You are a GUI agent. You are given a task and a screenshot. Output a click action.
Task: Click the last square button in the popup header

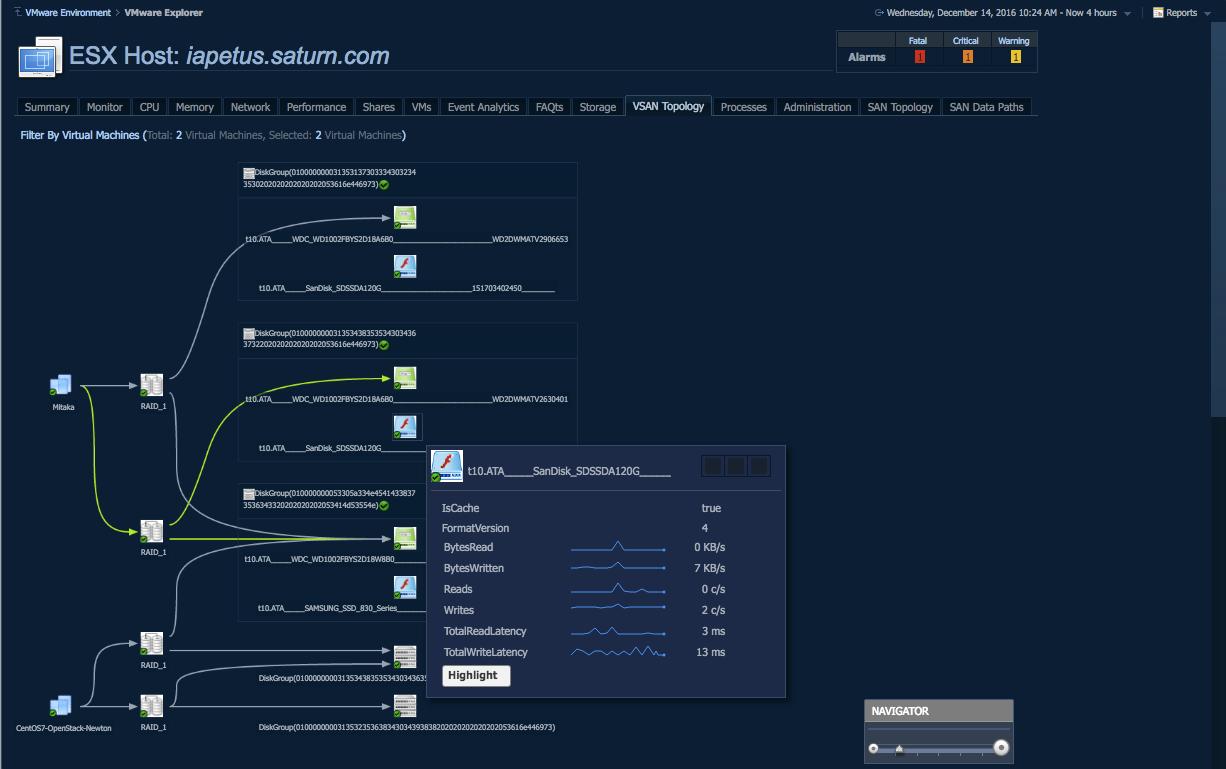(x=760, y=466)
